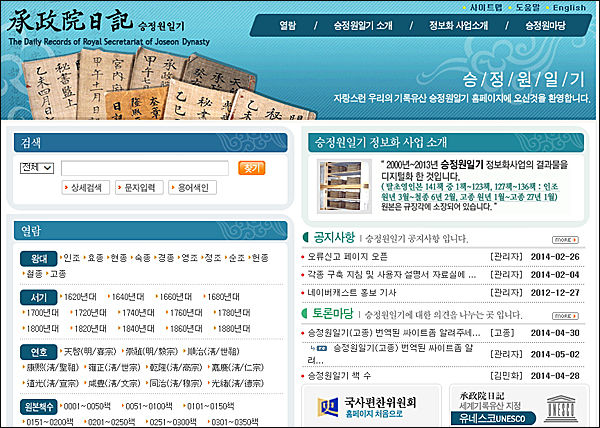
Task: Open the 승정원일기 소개 menu
Action: pyautogui.click(x=363, y=26)
